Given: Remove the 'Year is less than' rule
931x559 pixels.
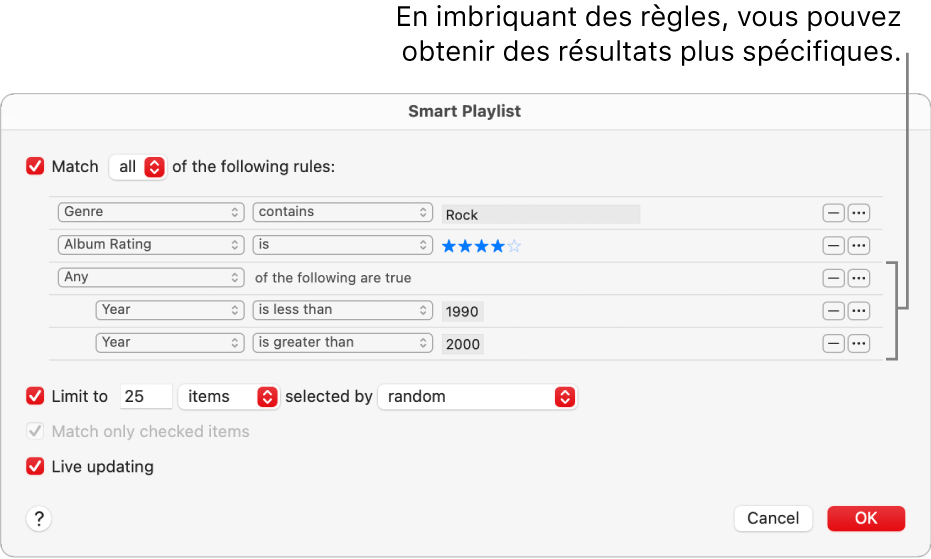Looking at the screenshot, I should (833, 311).
